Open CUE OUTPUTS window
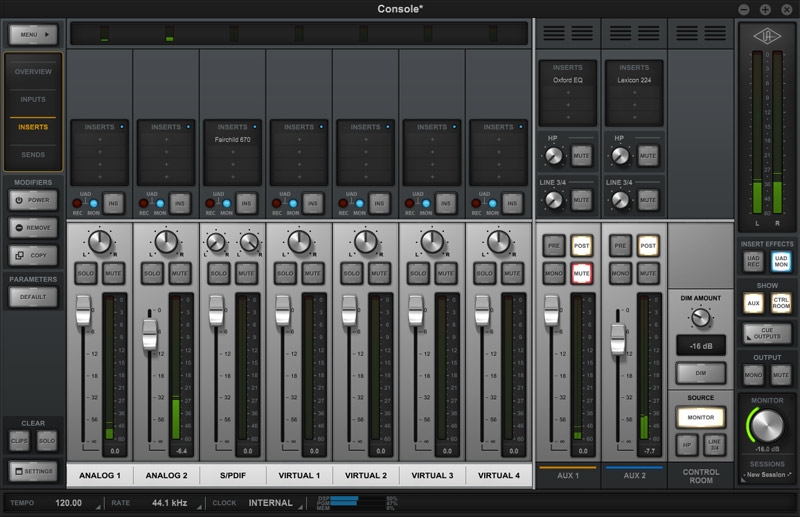The width and height of the screenshot is (800, 517). (x=767, y=333)
